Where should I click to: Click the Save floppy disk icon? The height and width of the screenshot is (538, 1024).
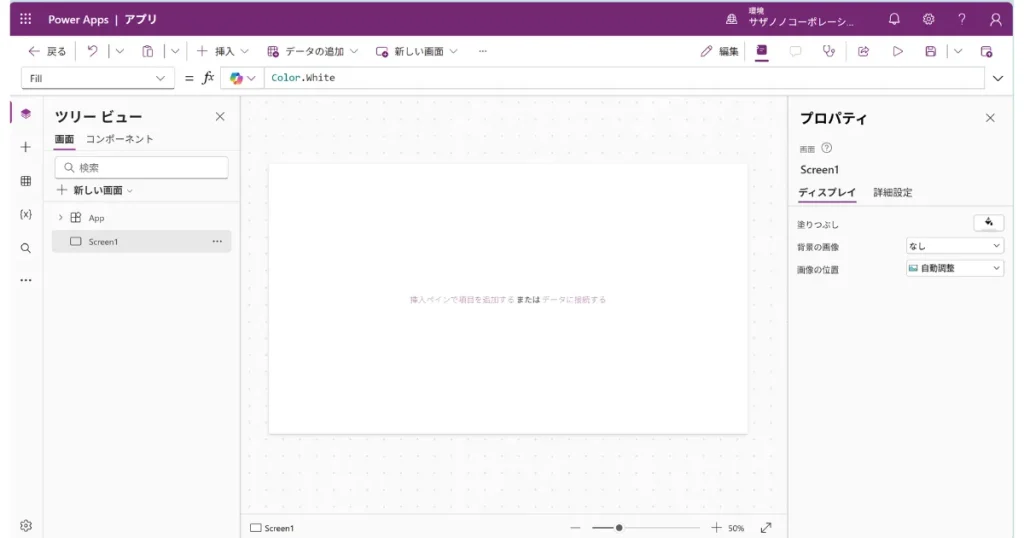coord(930,51)
